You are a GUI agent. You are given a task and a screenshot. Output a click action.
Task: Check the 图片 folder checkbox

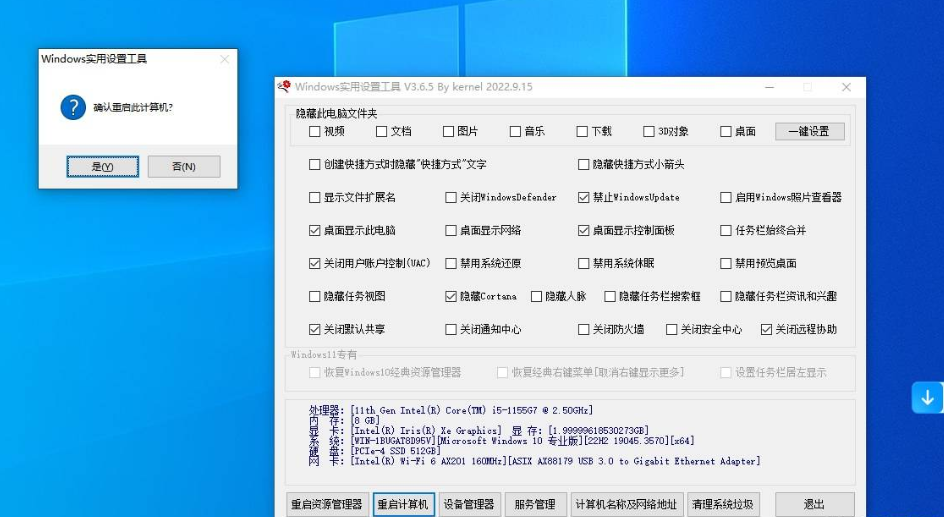[x=448, y=131]
